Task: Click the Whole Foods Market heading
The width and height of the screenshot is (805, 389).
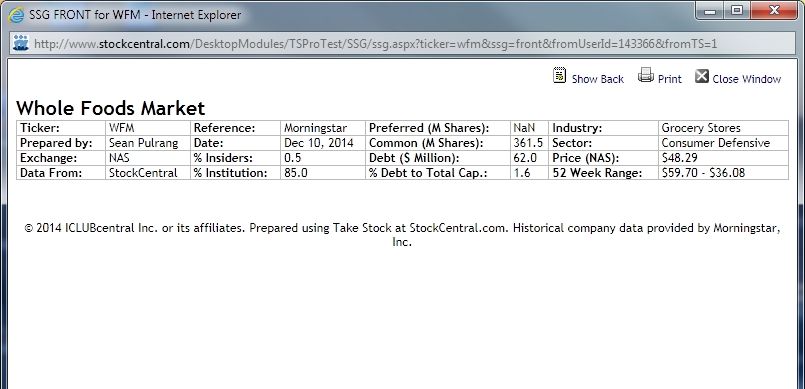Action: (110, 108)
